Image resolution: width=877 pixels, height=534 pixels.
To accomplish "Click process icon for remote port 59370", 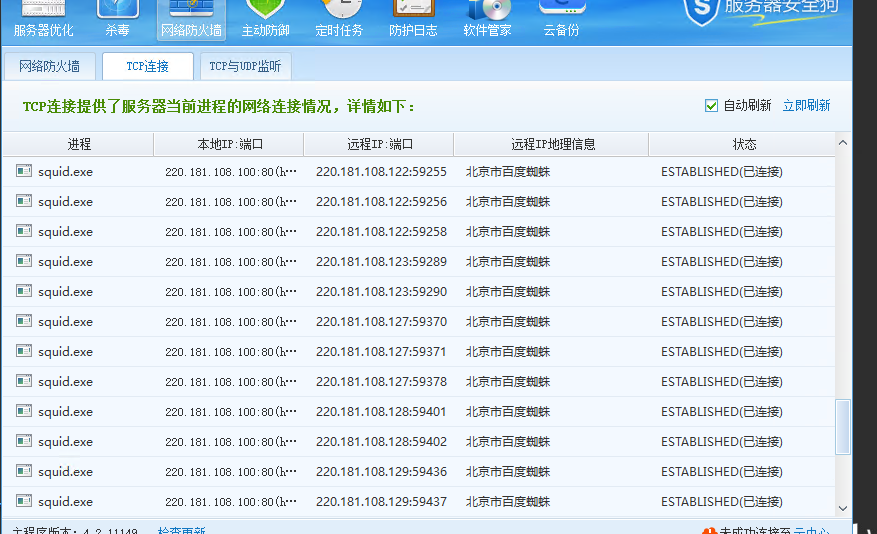I will click(x=23, y=321).
